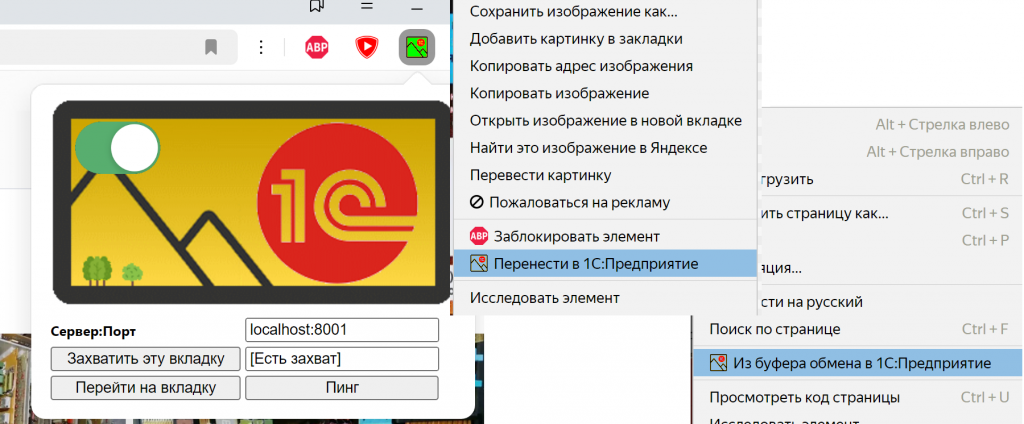The image size is (1024, 424).
Task: Click the 1C red circle logo
Action: (337, 203)
